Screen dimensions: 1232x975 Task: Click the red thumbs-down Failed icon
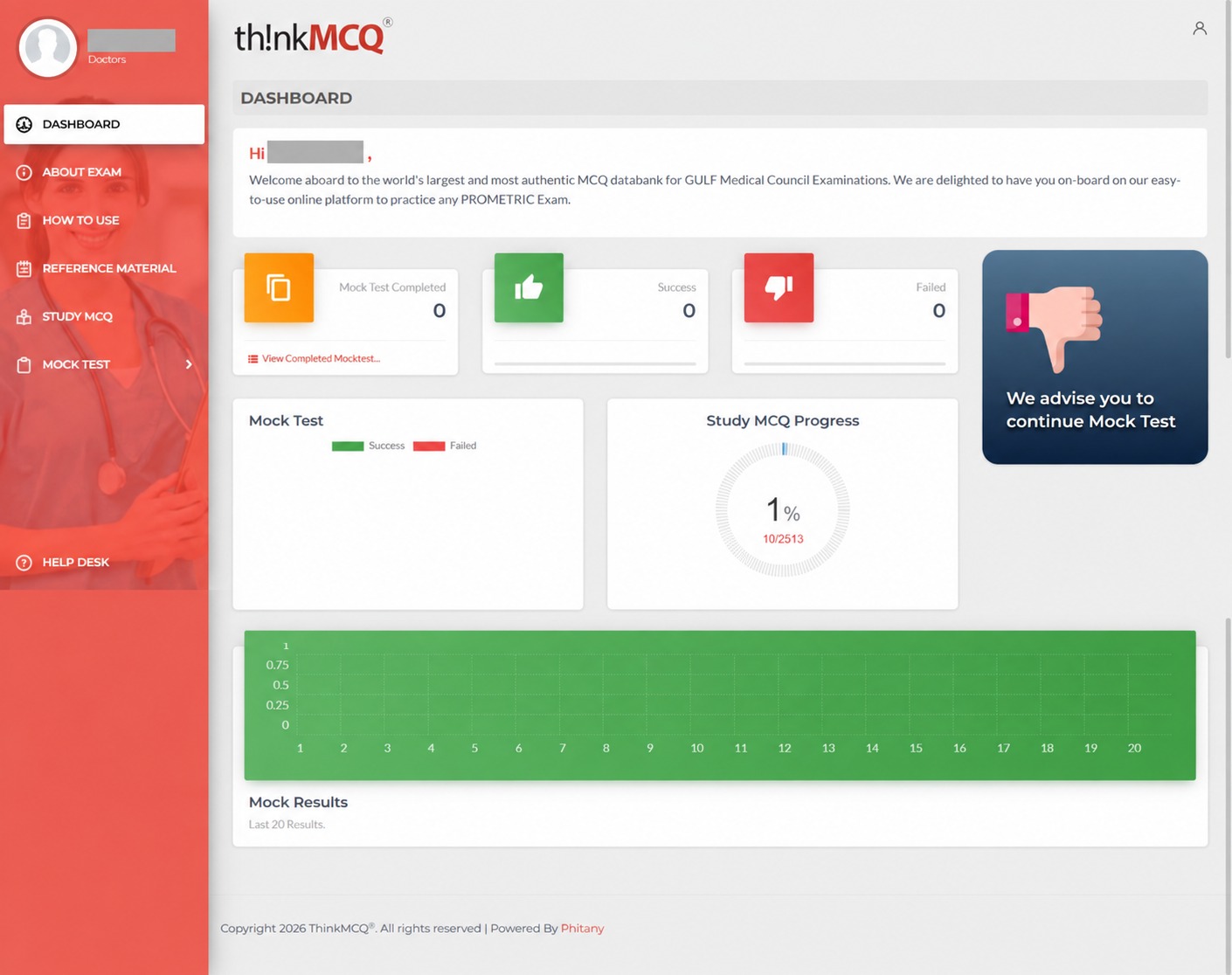pos(779,287)
